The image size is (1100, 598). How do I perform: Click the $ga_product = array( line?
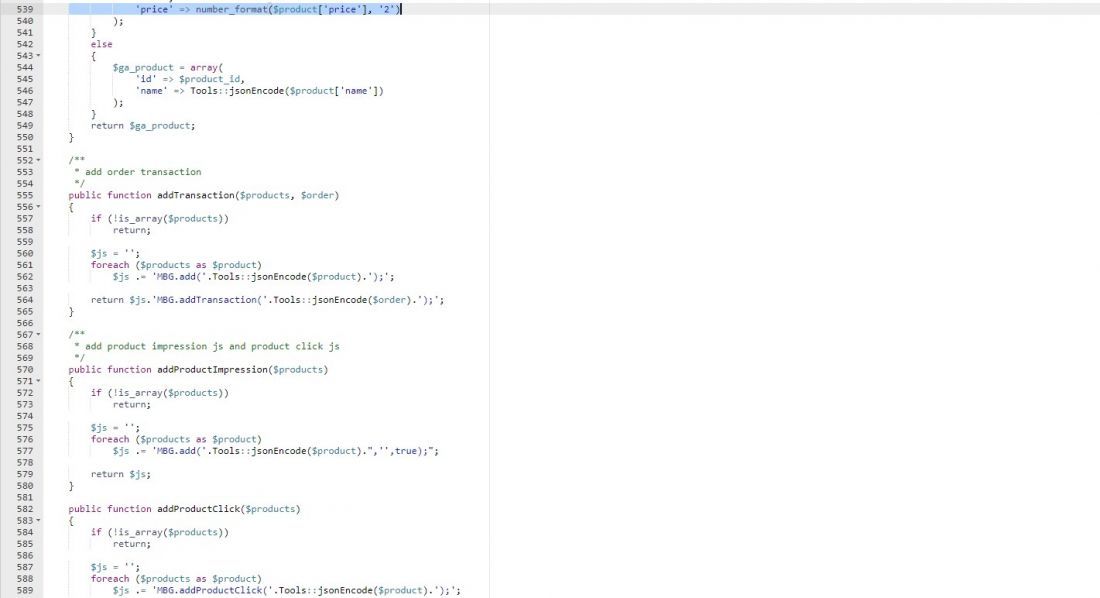click(168, 67)
